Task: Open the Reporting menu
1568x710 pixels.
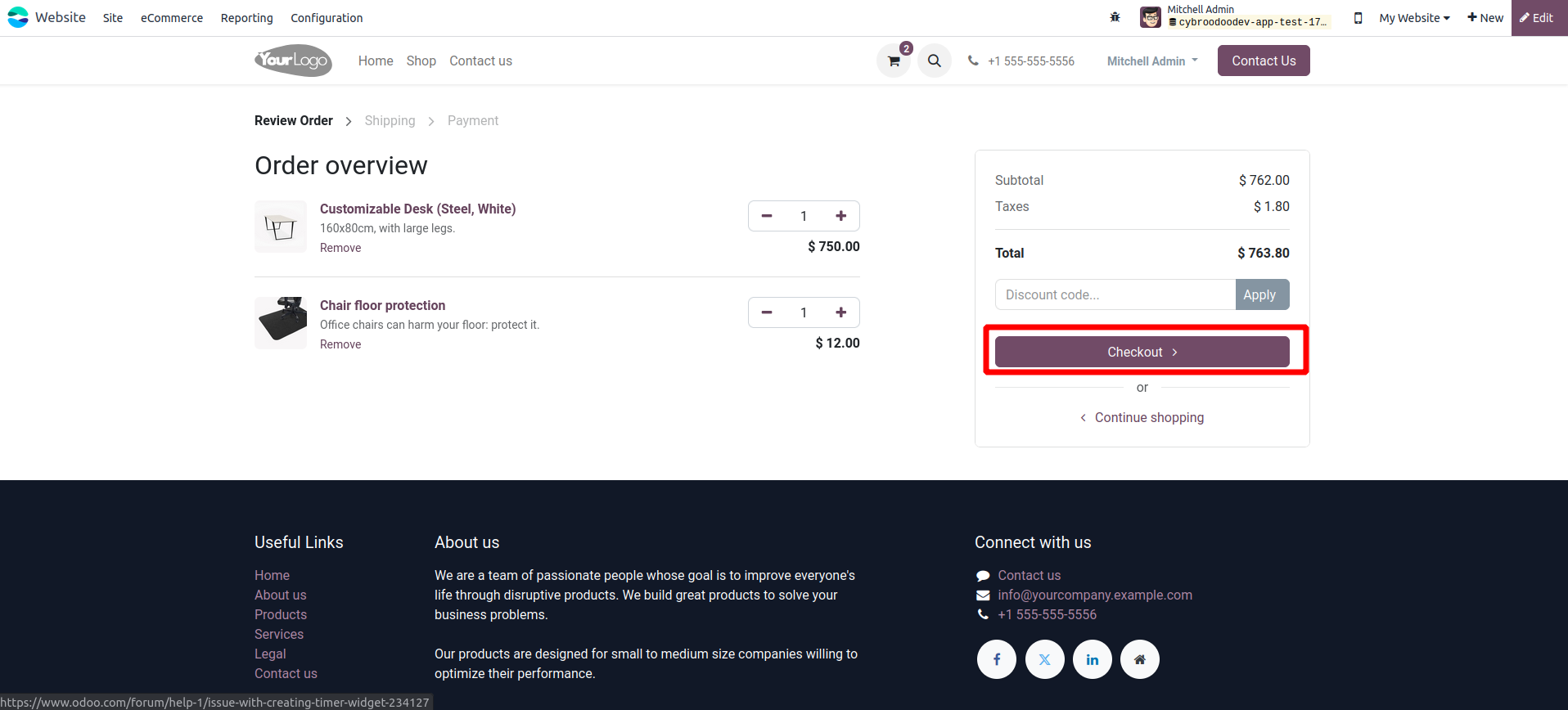Action: 246,18
